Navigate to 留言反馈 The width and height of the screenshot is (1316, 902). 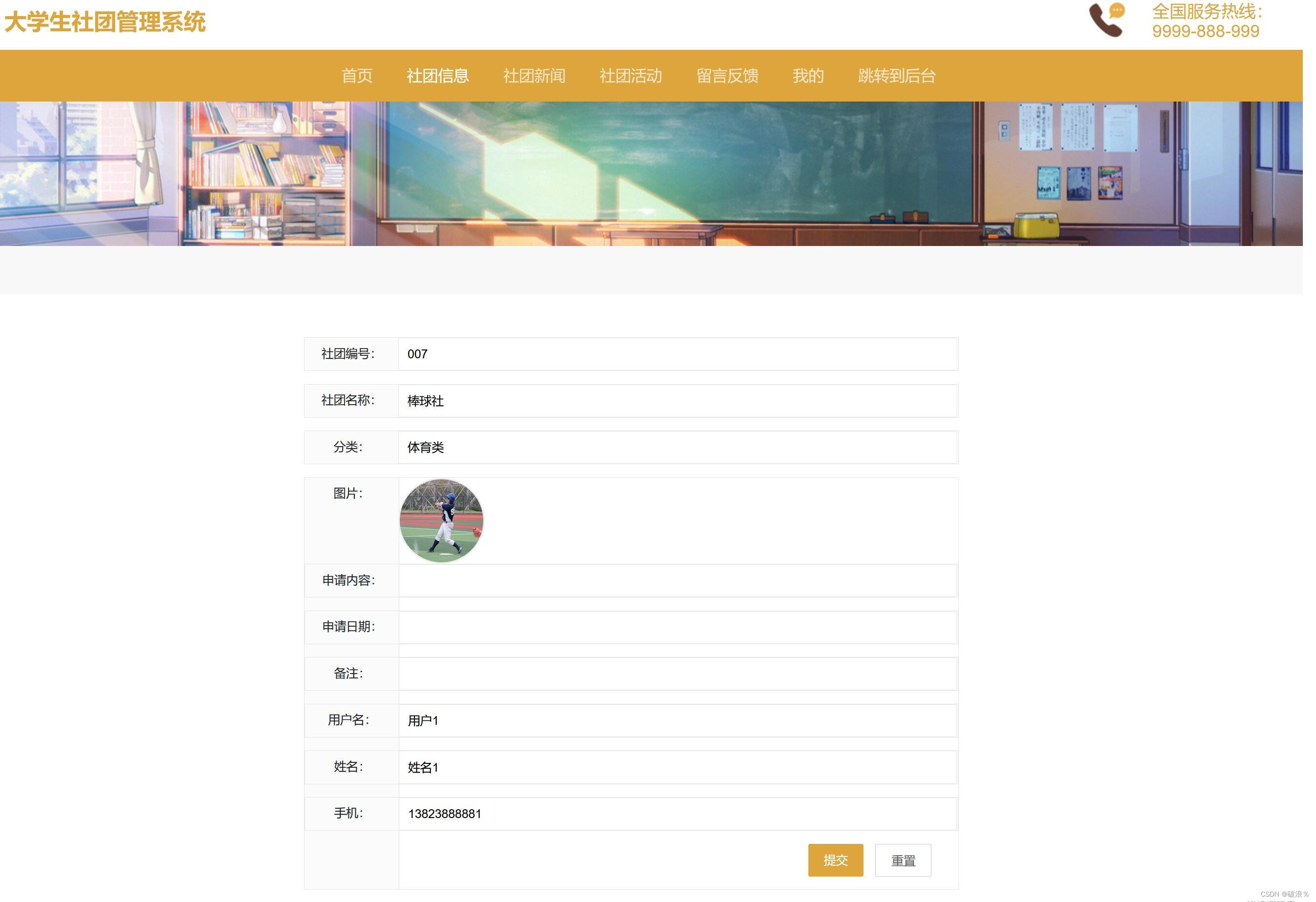click(x=727, y=76)
